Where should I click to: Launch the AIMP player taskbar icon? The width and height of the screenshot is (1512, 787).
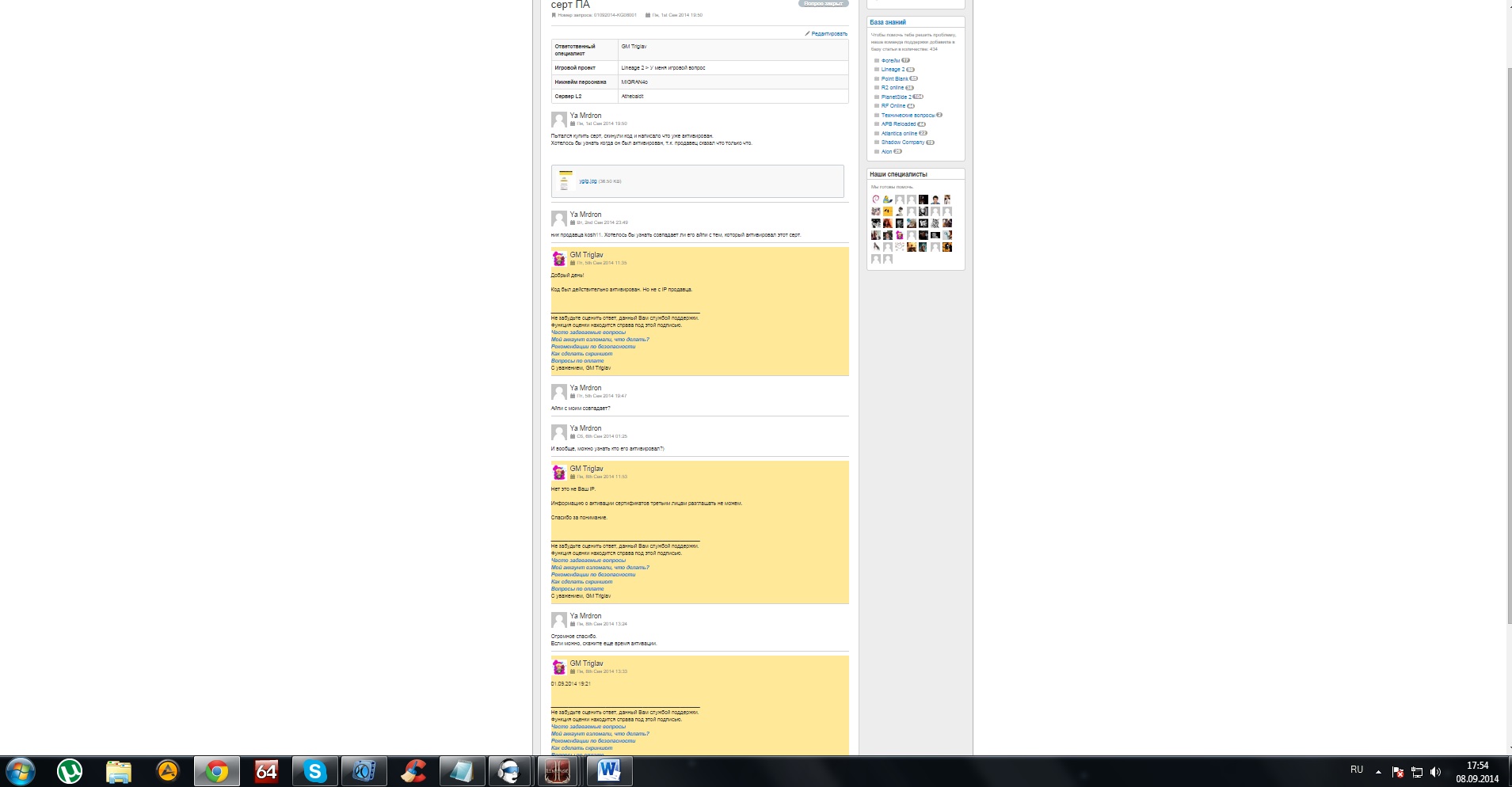[168, 771]
